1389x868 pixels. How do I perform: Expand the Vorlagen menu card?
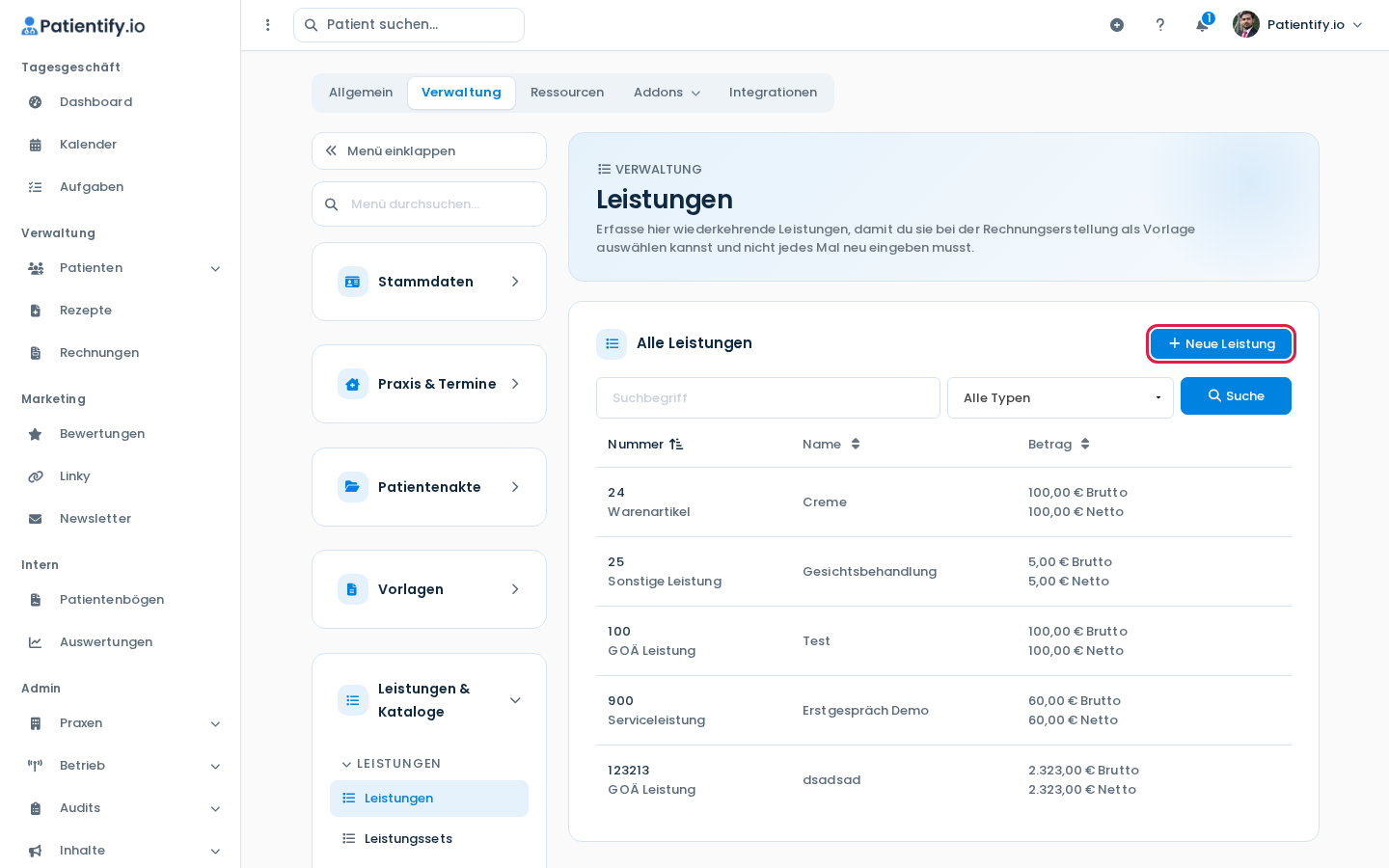point(429,589)
